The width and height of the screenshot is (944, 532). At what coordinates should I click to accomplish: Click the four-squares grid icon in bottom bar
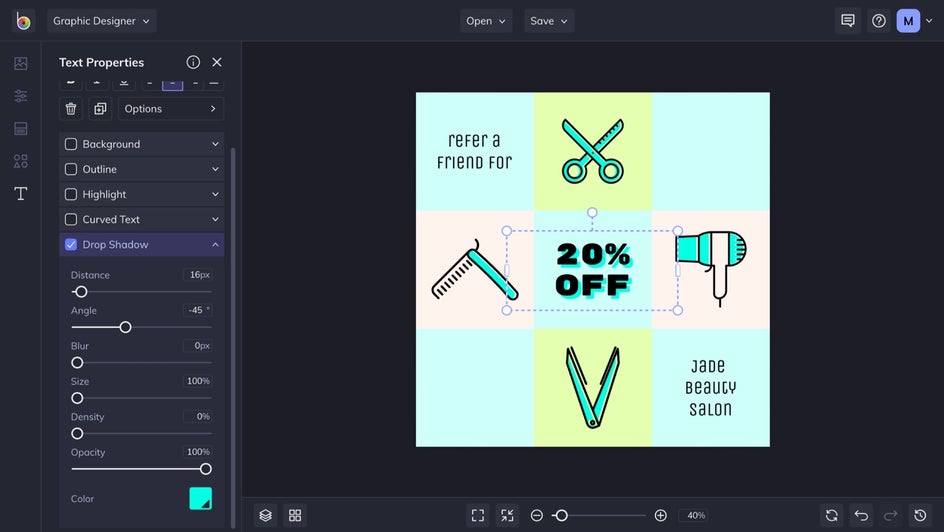tap(295, 515)
